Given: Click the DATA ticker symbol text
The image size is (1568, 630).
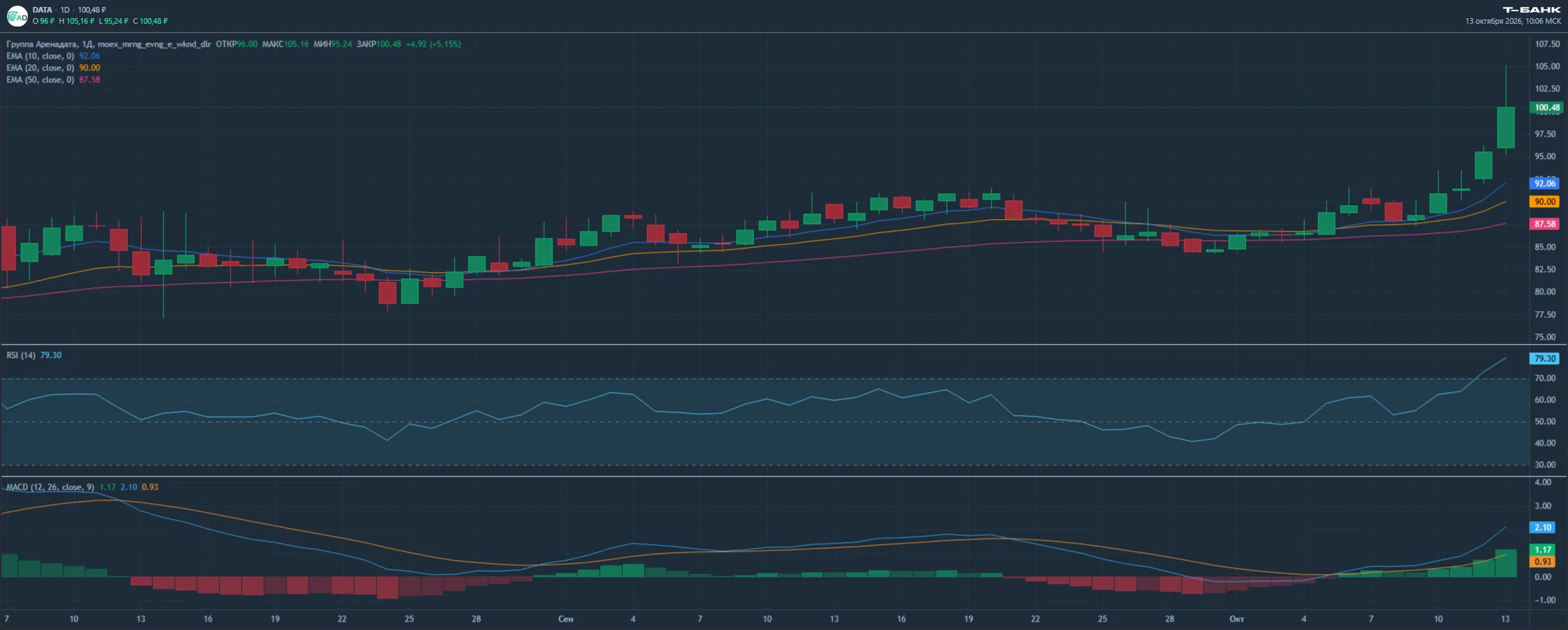Looking at the screenshot, I should click(42, 10).
